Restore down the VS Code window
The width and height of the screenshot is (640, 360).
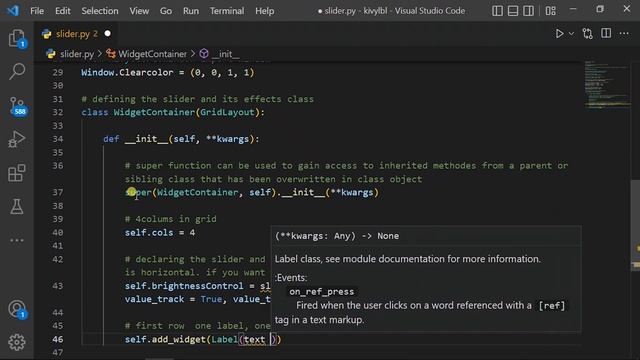pyautogui.click(x=600, y=9)
